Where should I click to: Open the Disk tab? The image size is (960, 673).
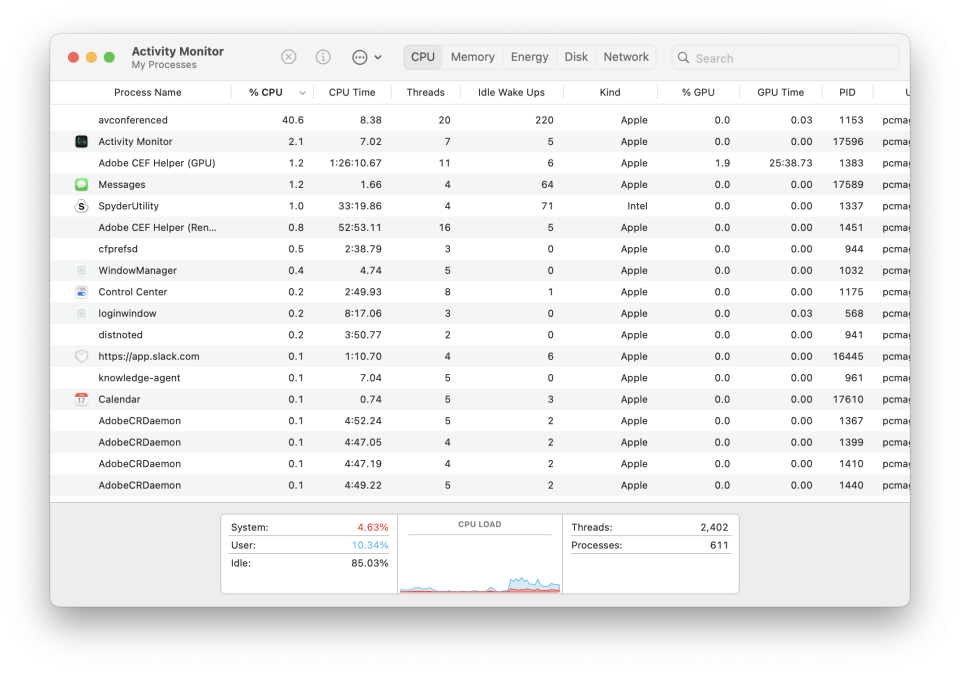576,57
